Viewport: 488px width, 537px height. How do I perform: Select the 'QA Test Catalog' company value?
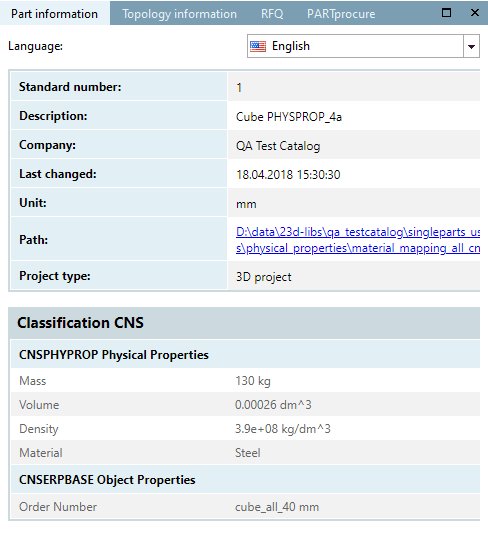click(278, 146)
